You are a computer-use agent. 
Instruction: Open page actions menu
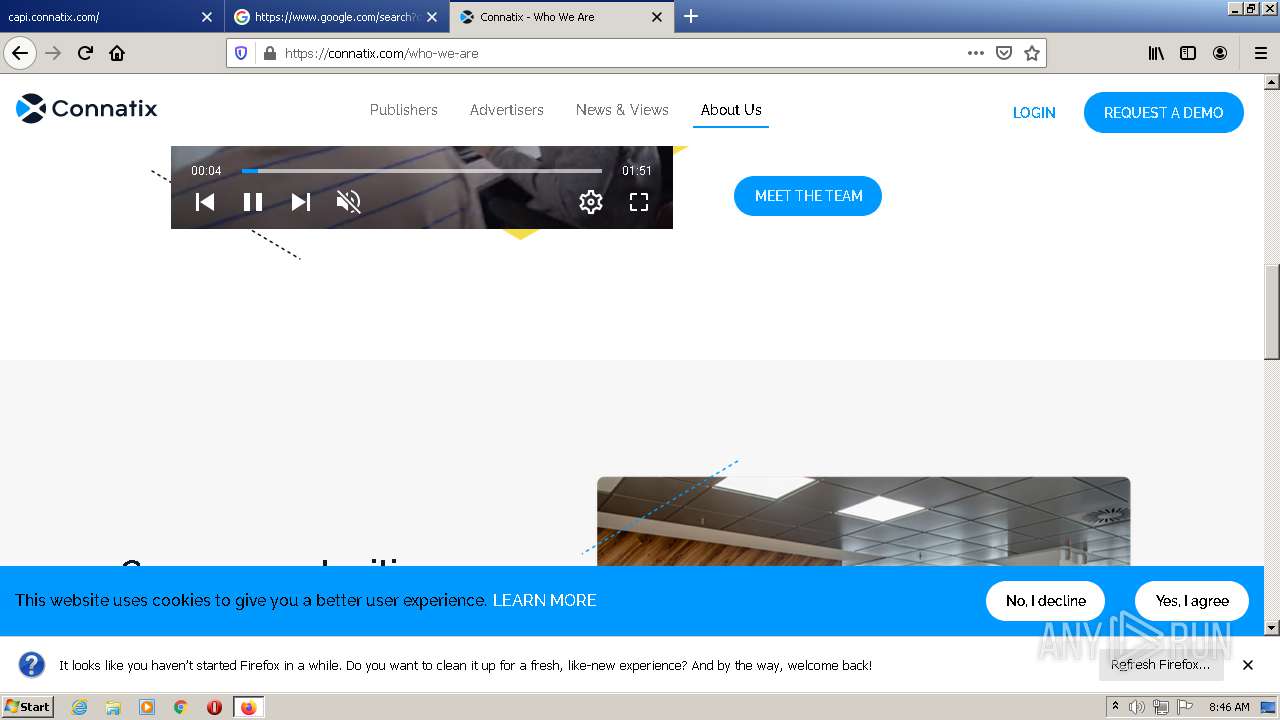tap(976, 53)
